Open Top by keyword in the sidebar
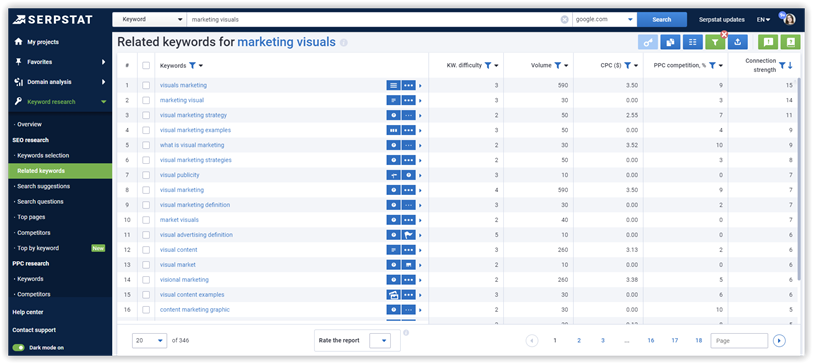The image size is (813, 364). click(38, 248)
